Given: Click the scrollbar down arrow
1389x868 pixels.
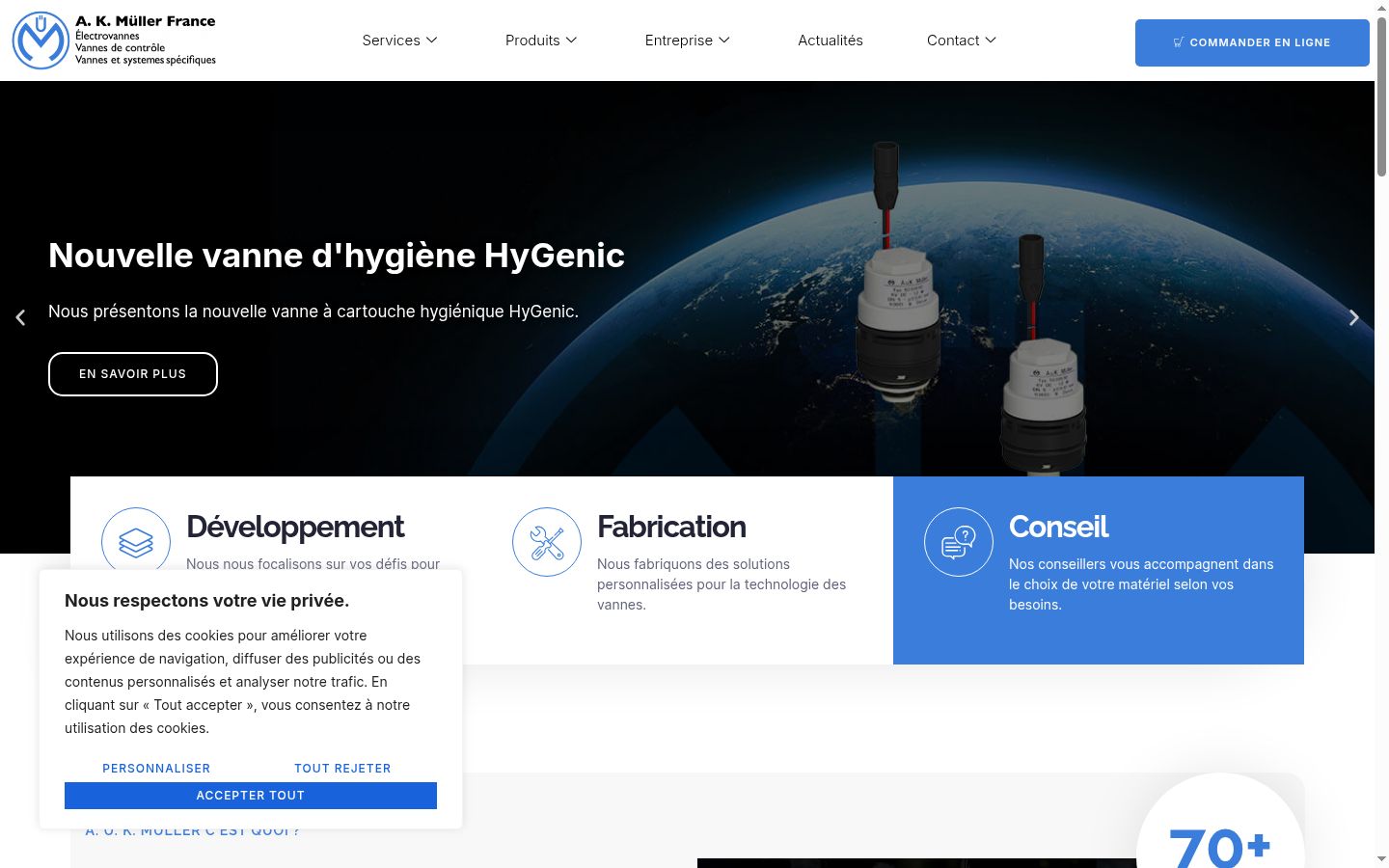Looking at the screenshot, I should 1381,858.
